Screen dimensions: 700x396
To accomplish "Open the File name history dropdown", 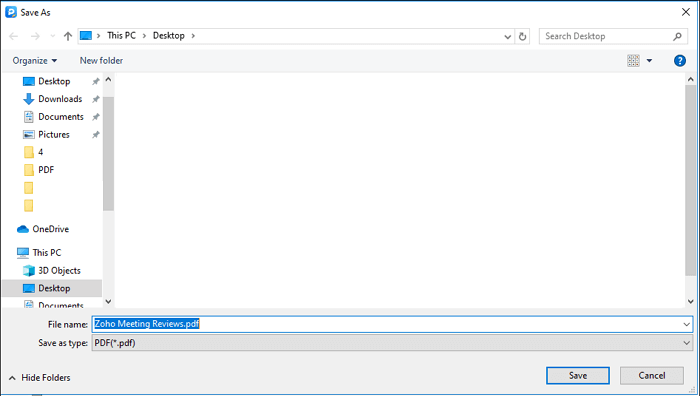I will [686, 324].
